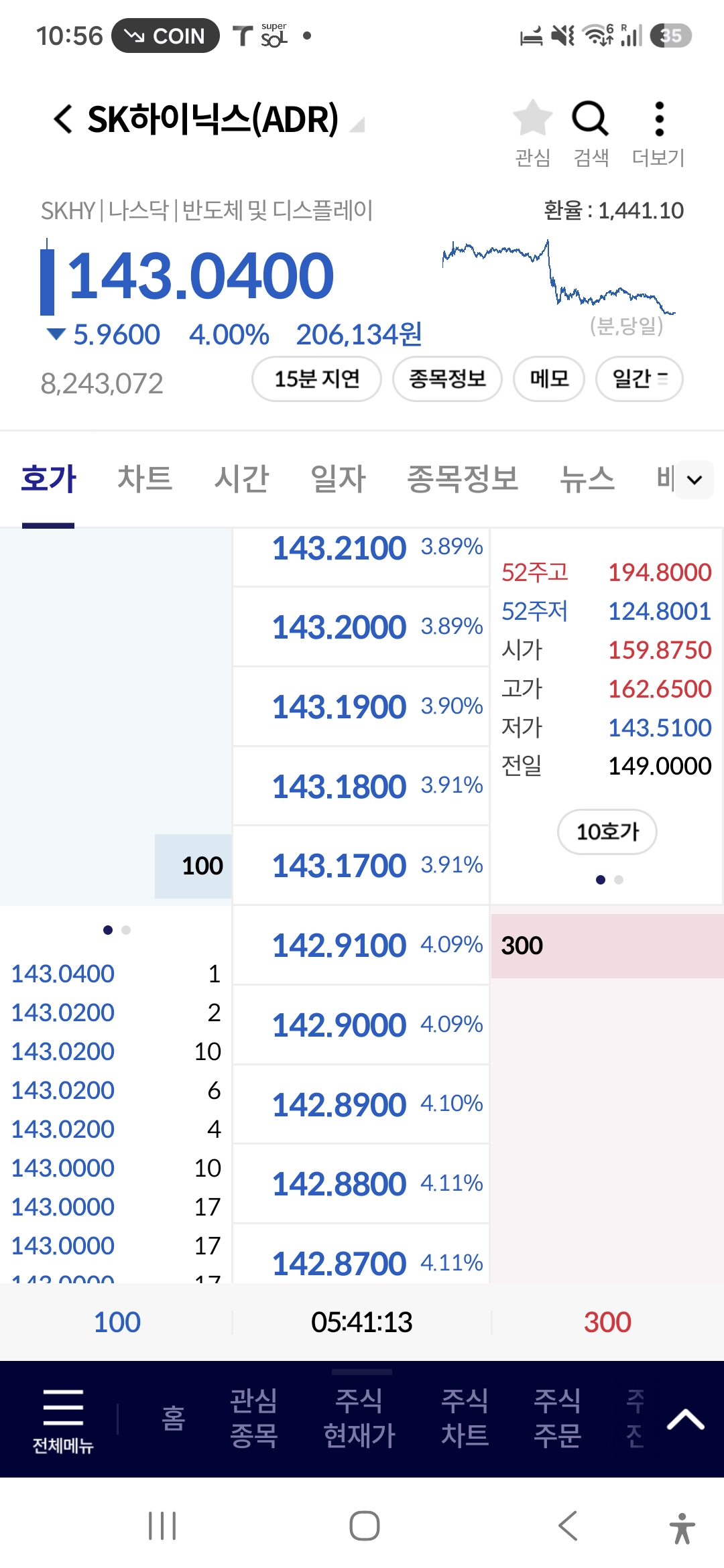
Task: Select bid price 142.8800
Action: pyautogui.click(x=361, y=1184)
